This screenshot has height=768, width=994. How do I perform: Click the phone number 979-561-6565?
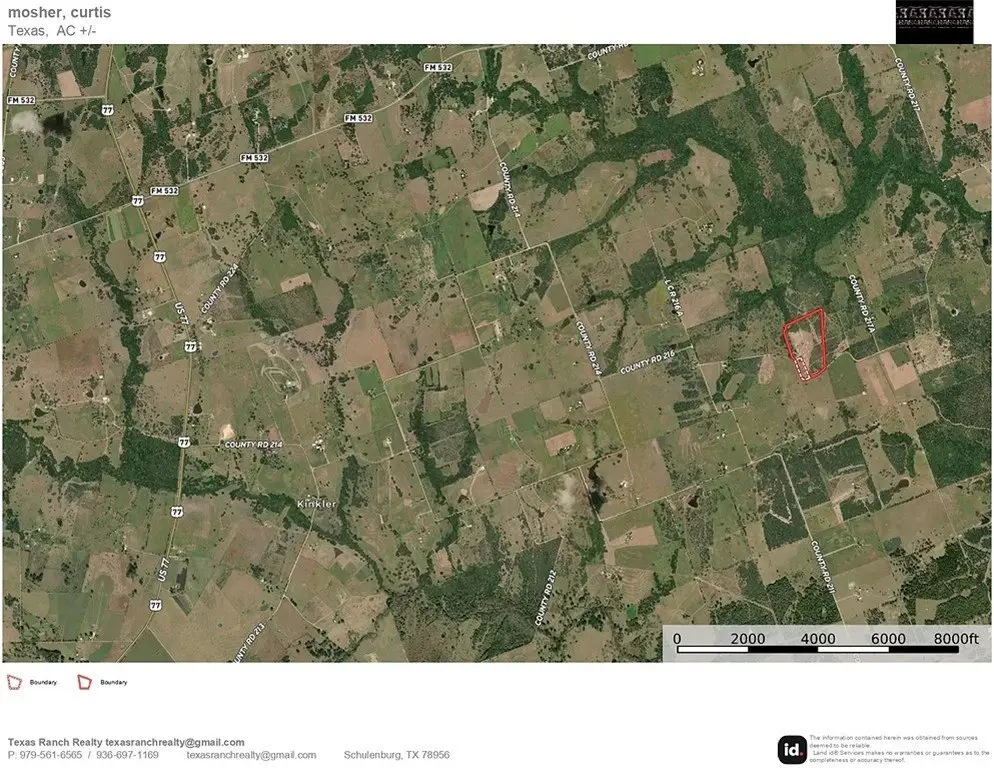pyautogui.click(x=46, y=755)
